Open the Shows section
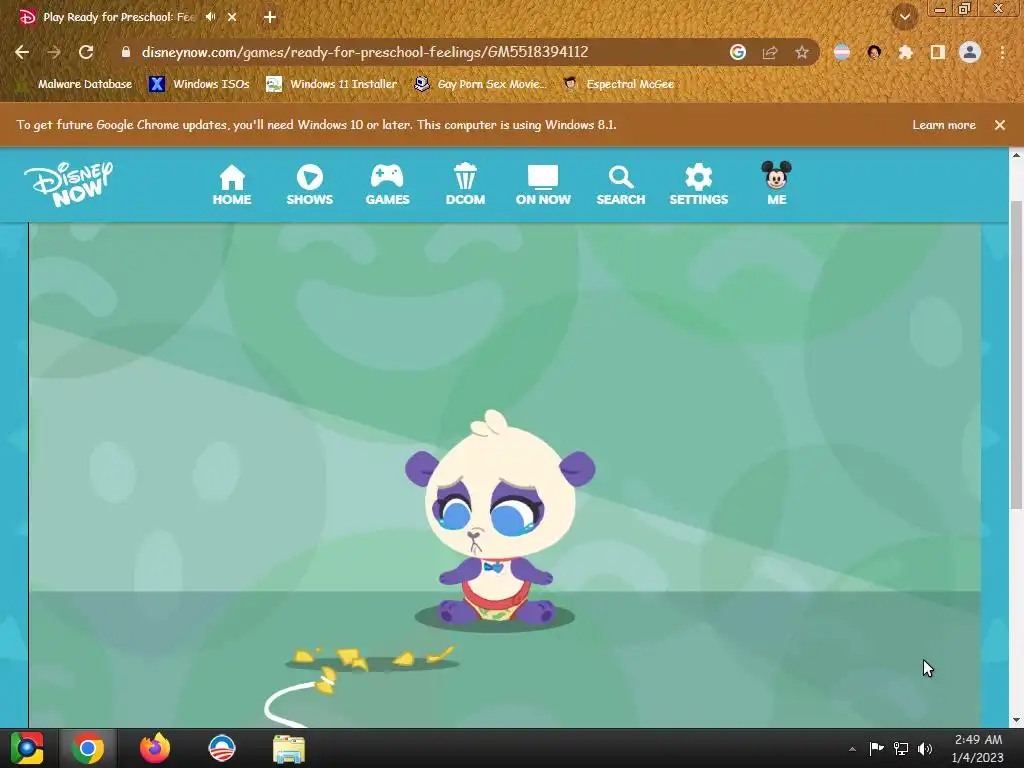 click(310, 185)
